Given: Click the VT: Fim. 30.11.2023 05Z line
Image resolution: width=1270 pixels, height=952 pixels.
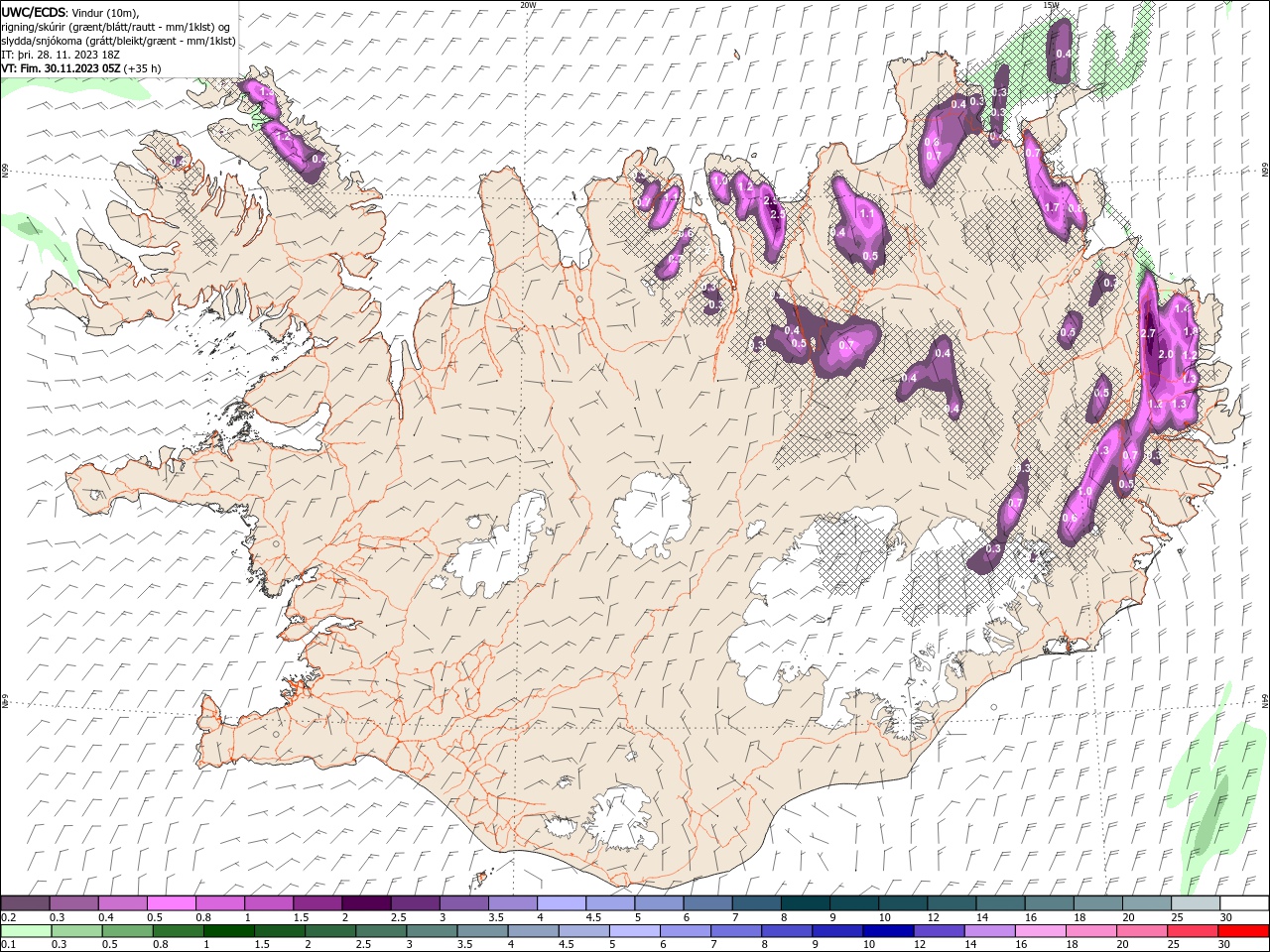Looking at the screenshot, I should click(x=81, y=68).
